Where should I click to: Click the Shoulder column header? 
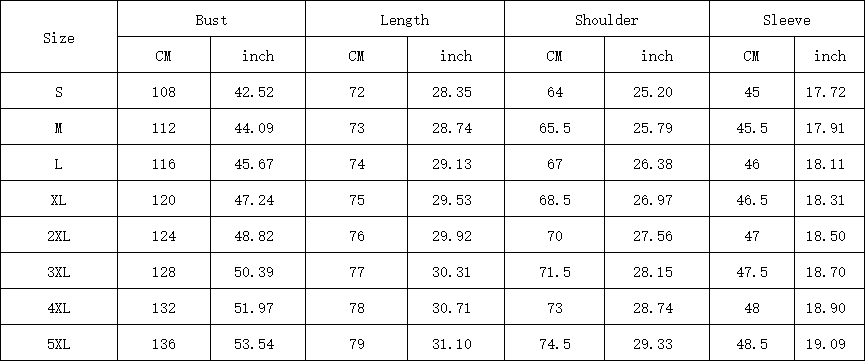(606, 20)
